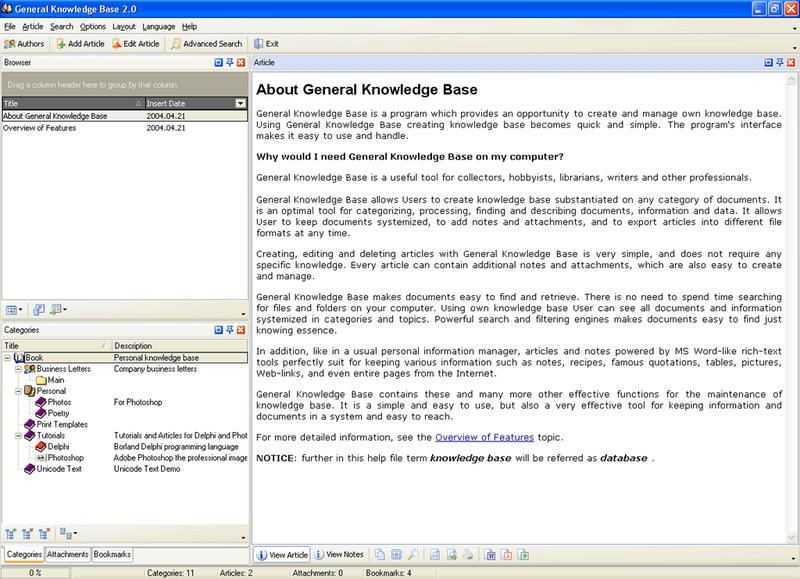Screen dimensions: 800x579
Task: Open the Insert Date column filter dropdown
Action: [241, 104]
